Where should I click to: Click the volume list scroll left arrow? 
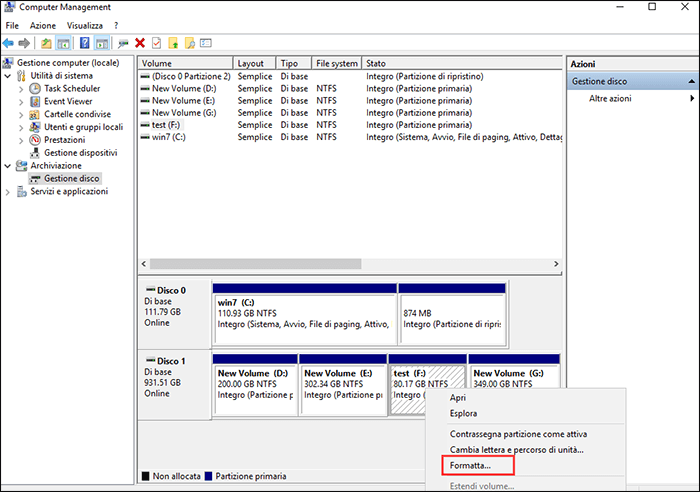144,264
